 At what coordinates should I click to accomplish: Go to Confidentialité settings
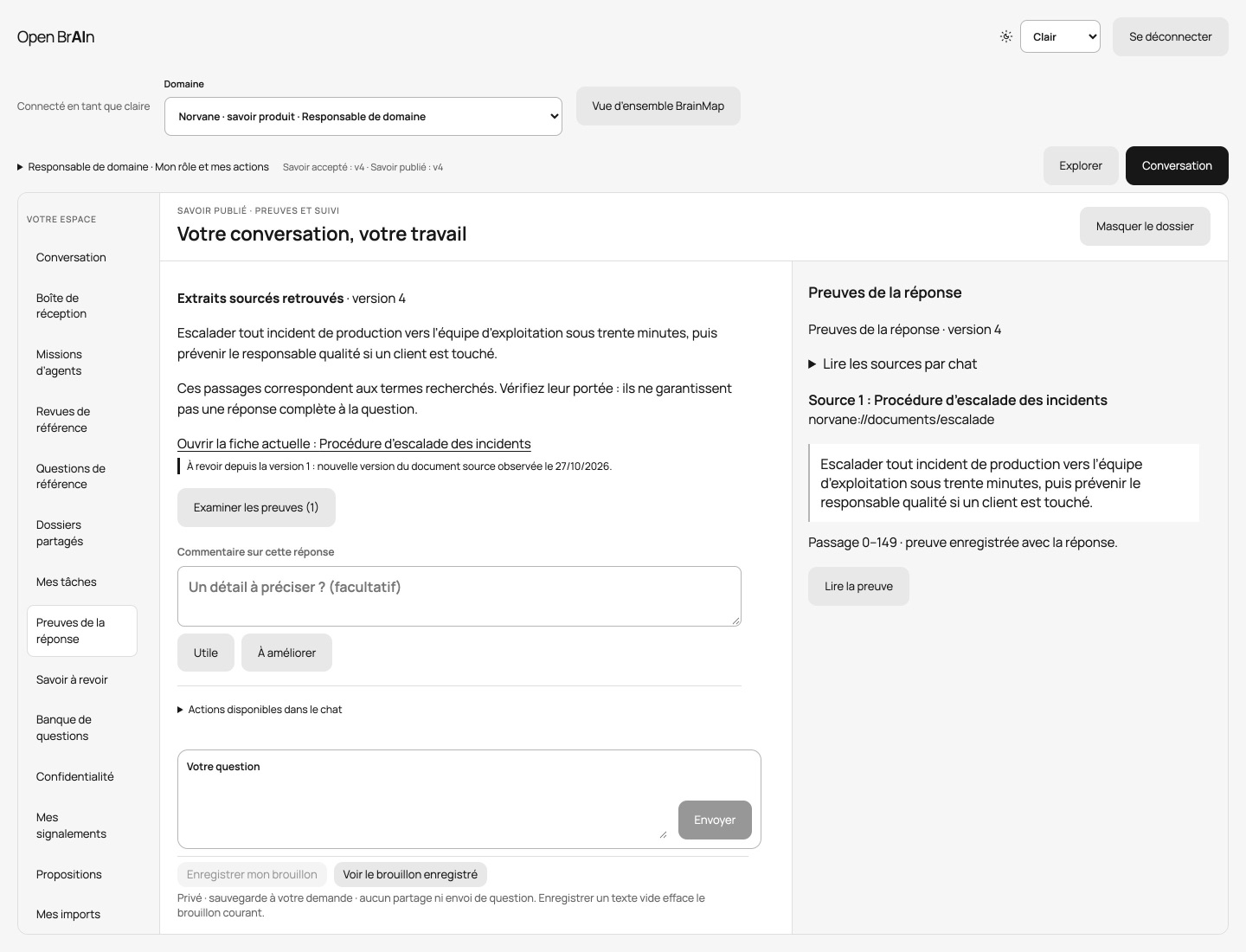point(82,776)
